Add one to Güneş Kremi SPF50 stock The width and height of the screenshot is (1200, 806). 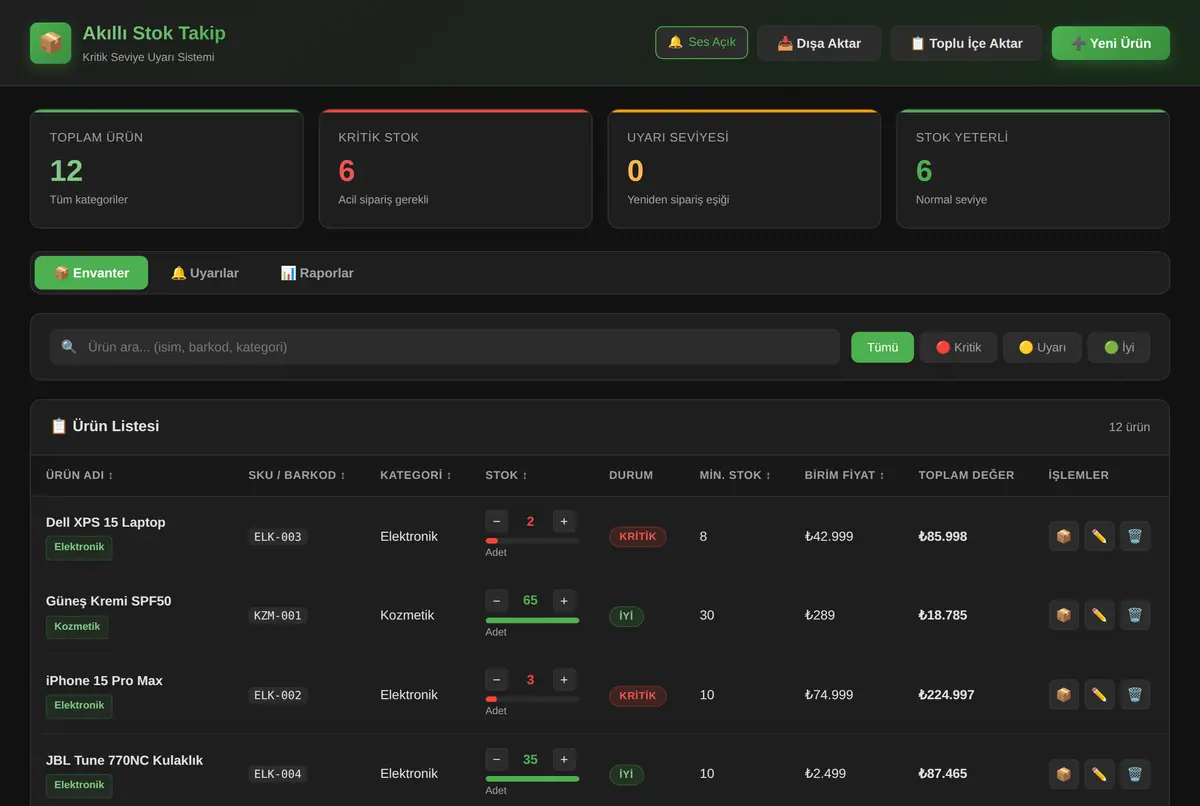(x=564, y=600)
